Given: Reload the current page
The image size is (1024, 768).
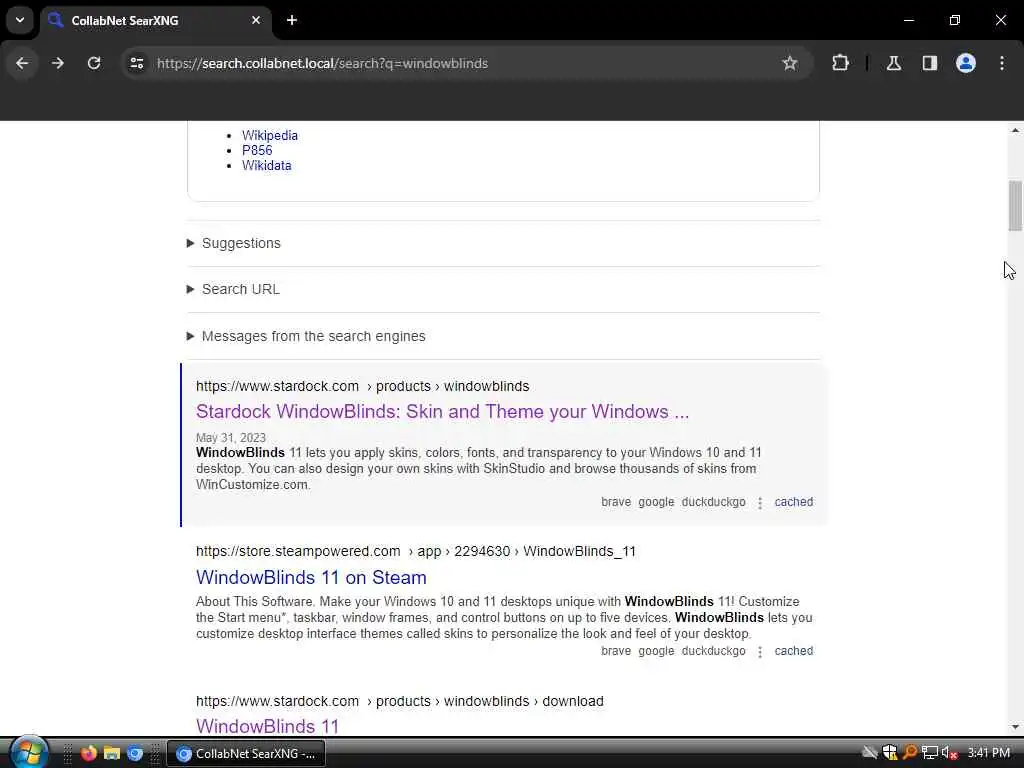Looking at the screenshot, I should [x=94, y=63].
